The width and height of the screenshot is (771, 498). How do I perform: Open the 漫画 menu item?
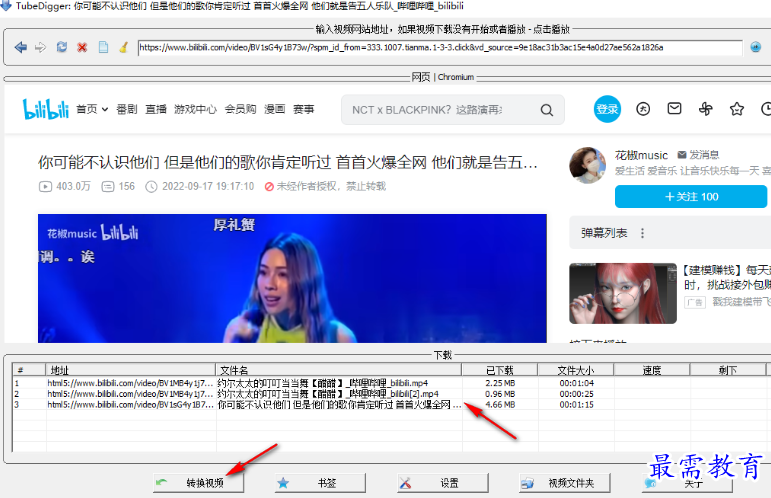tap(274, 109)
